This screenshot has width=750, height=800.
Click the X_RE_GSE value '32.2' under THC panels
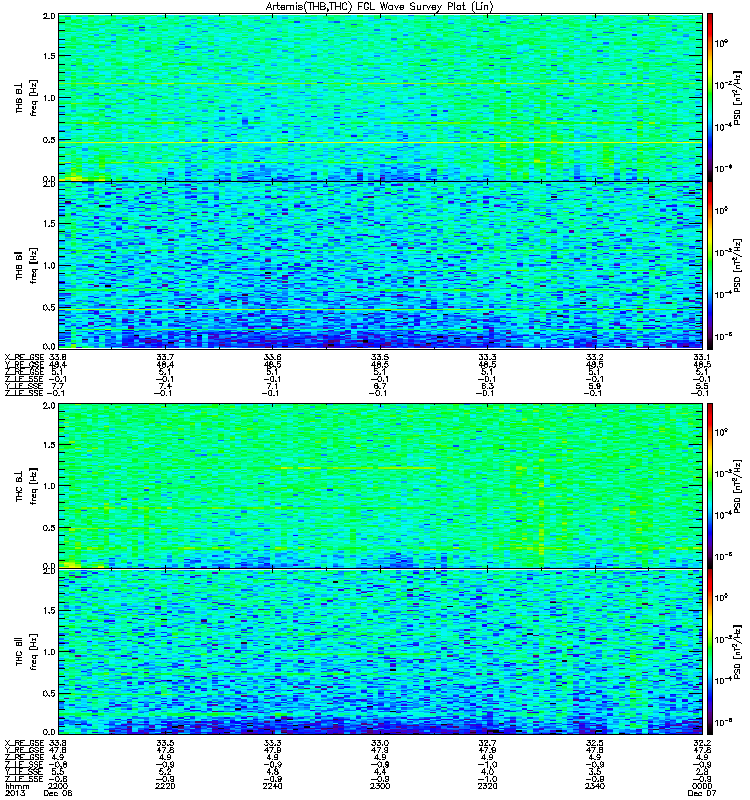[x=702, y=743]
